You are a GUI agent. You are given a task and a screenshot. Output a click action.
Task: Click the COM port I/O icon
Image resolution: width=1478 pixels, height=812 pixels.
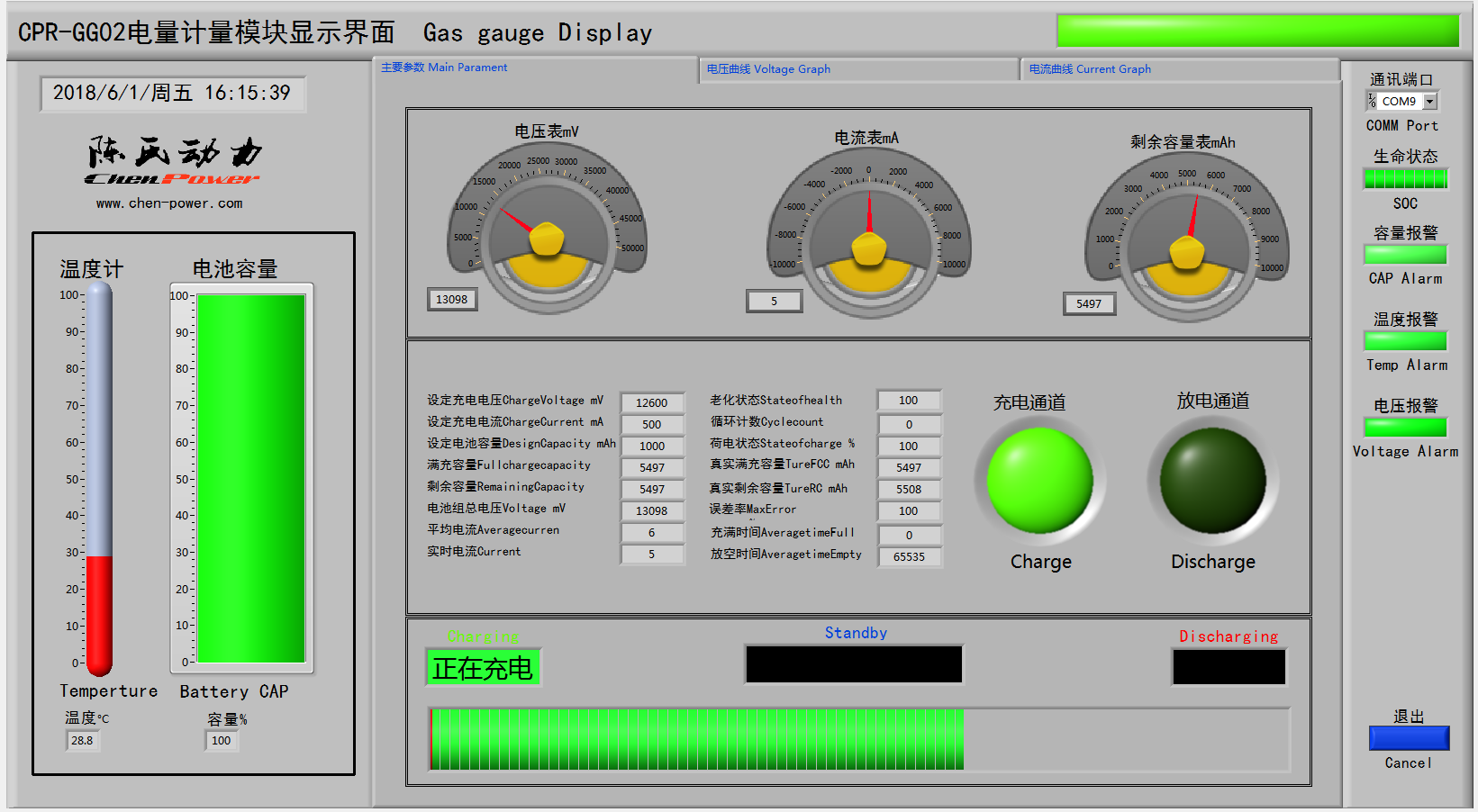(x=1372, y=101)
